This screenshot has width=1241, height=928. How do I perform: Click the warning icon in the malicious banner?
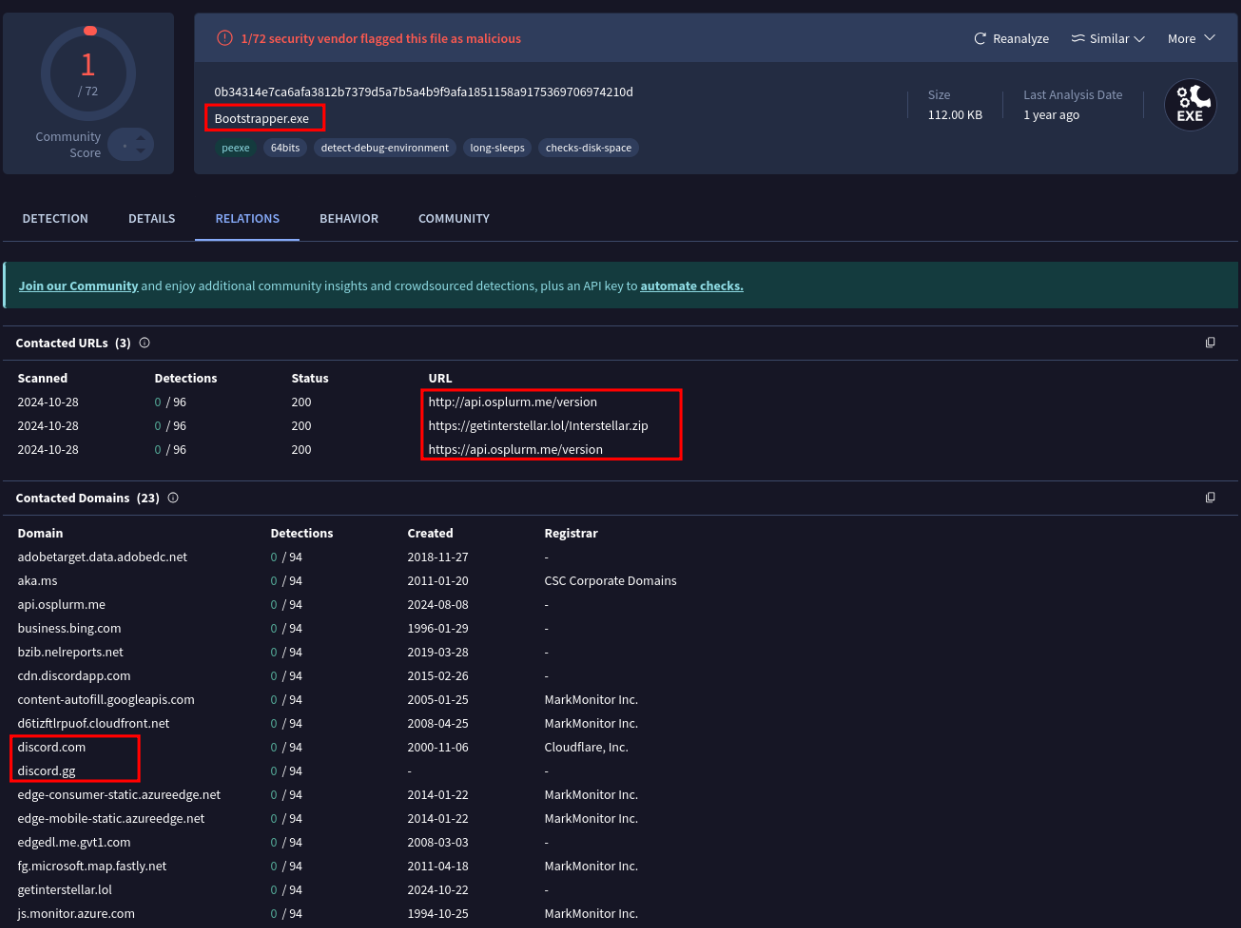click(x=223, y=38)
